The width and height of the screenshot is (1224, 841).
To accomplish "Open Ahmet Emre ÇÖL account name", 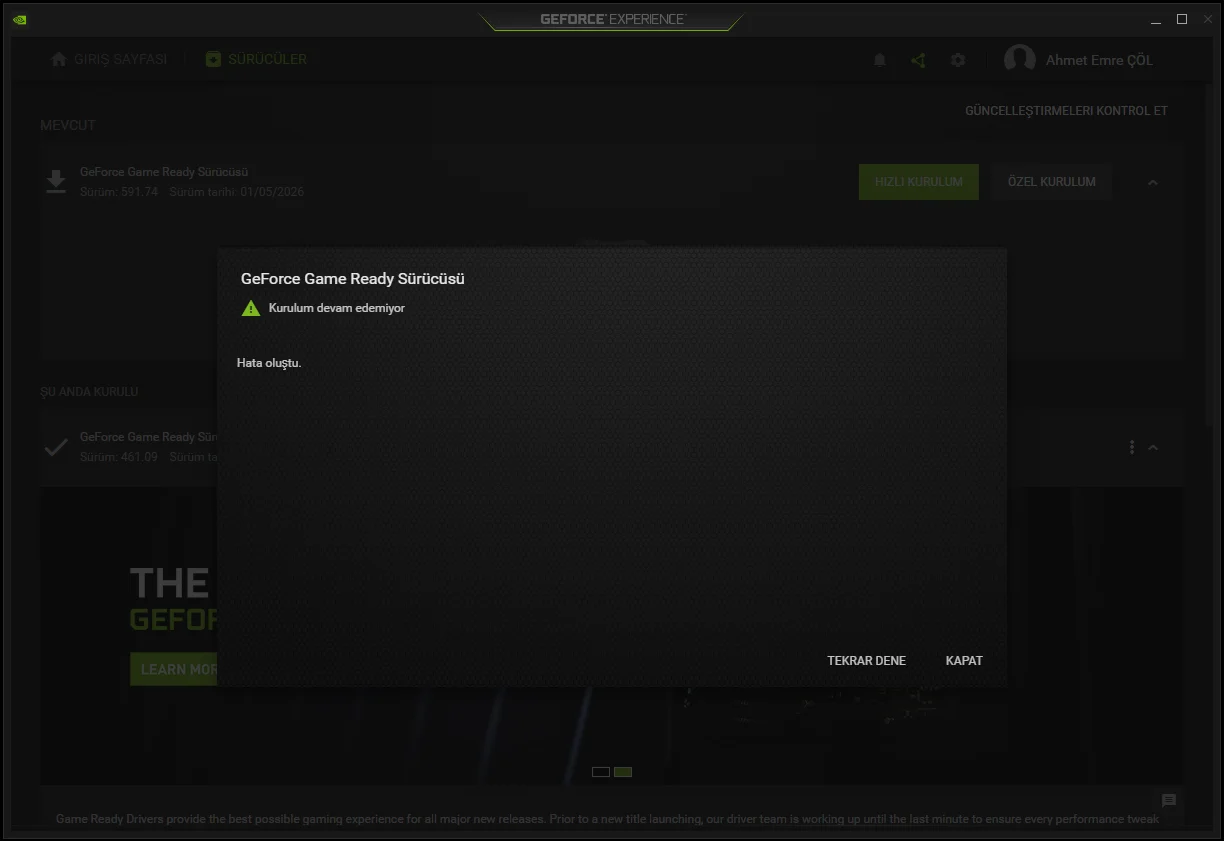I will (x=1099, y=60).
